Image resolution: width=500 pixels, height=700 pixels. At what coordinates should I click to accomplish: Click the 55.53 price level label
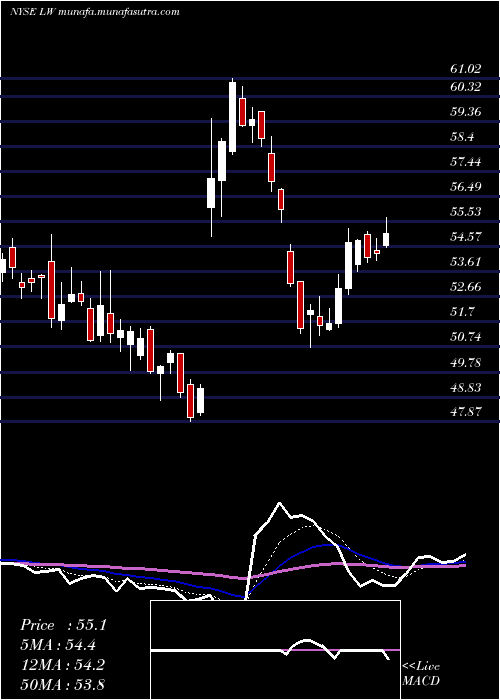pyautogui.click(x=466, y=212)
